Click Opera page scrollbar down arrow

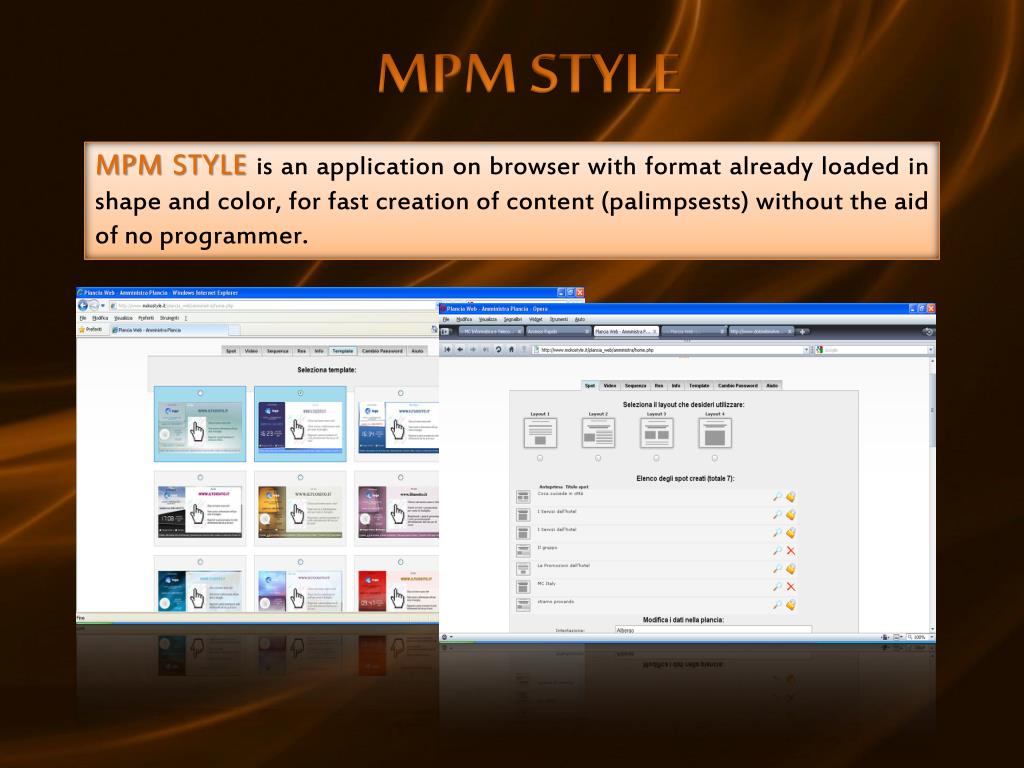pyautogui.click(x=931, y=627)
